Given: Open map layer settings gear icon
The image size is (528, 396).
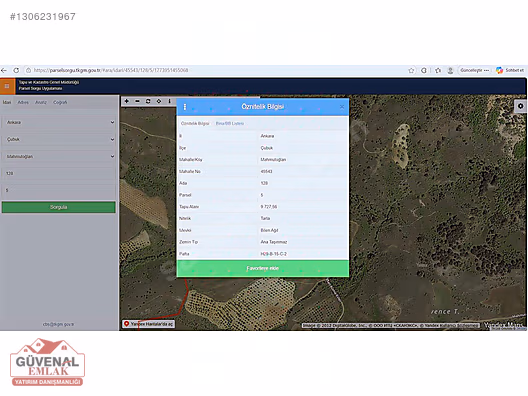Looking at the screenshot, I should click(521, 106).
